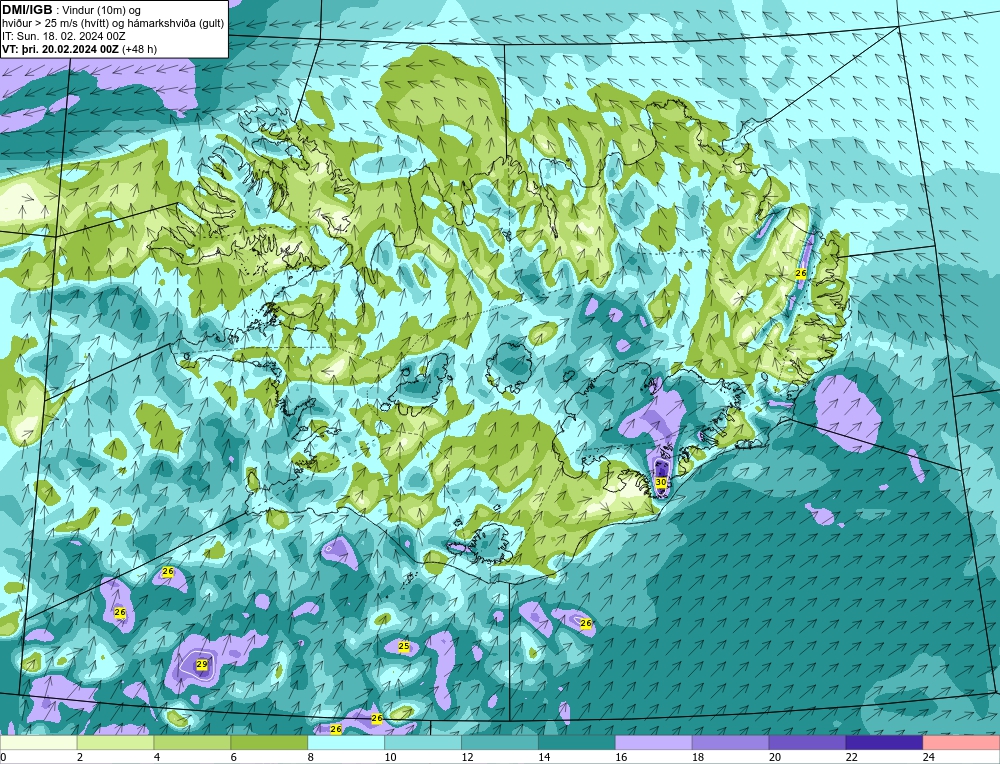Click the "IT: Sun. 18. 02. 2024 00Z" line
The height and width of the screenshot is (764, 1000).
64,36
